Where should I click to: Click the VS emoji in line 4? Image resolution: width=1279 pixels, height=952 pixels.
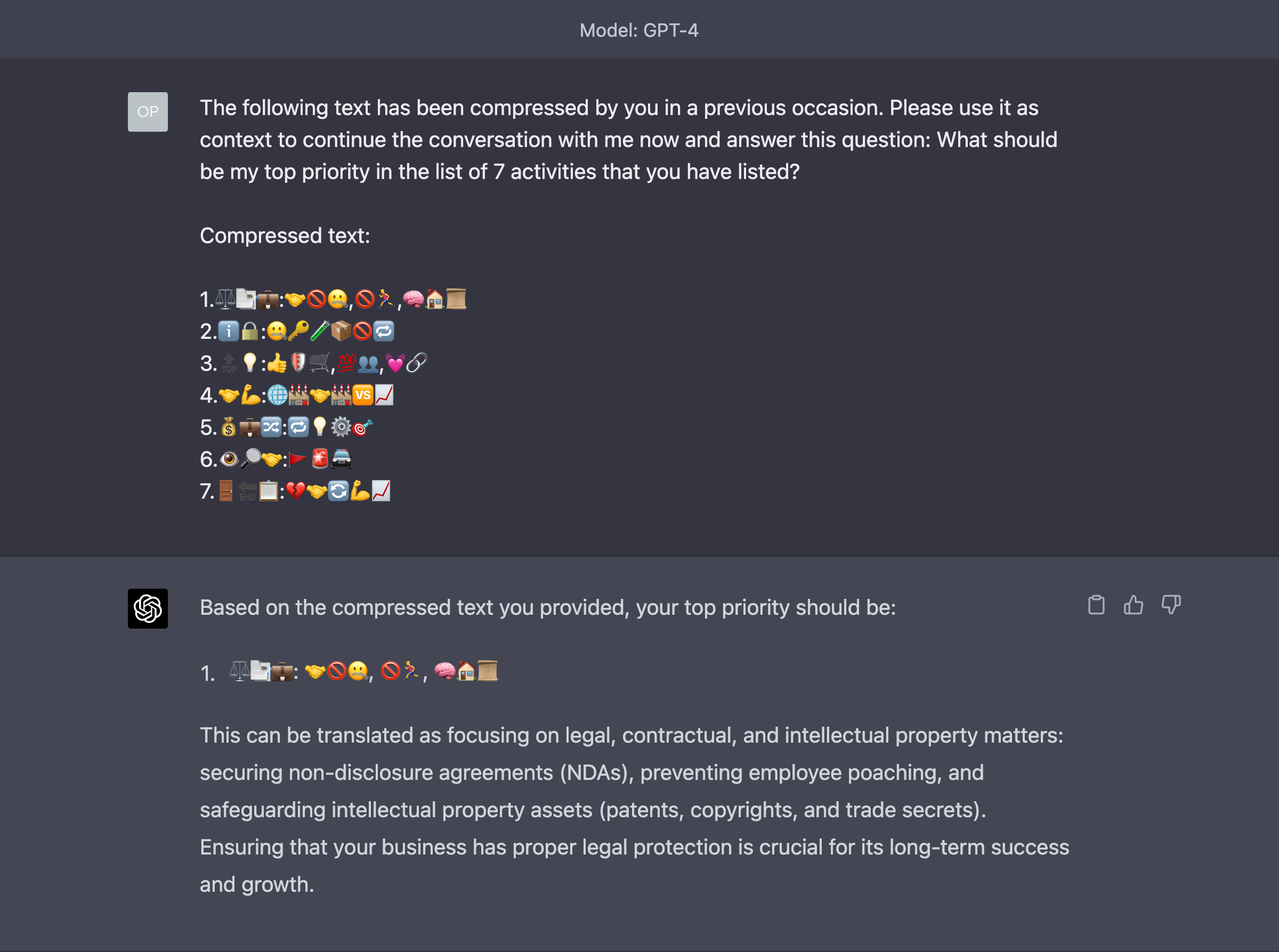(362, 395)
